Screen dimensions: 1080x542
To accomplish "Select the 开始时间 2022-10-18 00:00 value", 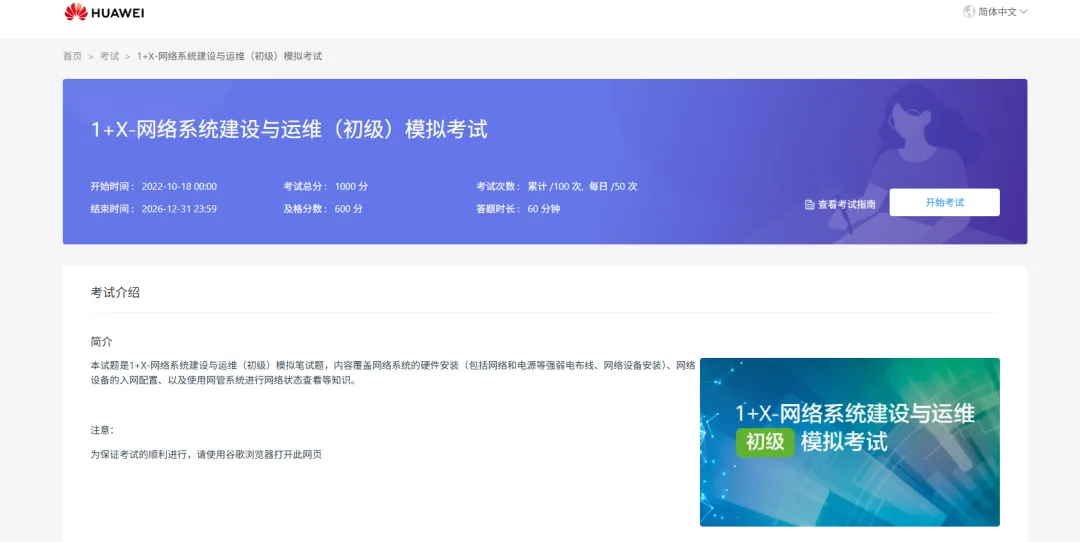I will (179, 187).
